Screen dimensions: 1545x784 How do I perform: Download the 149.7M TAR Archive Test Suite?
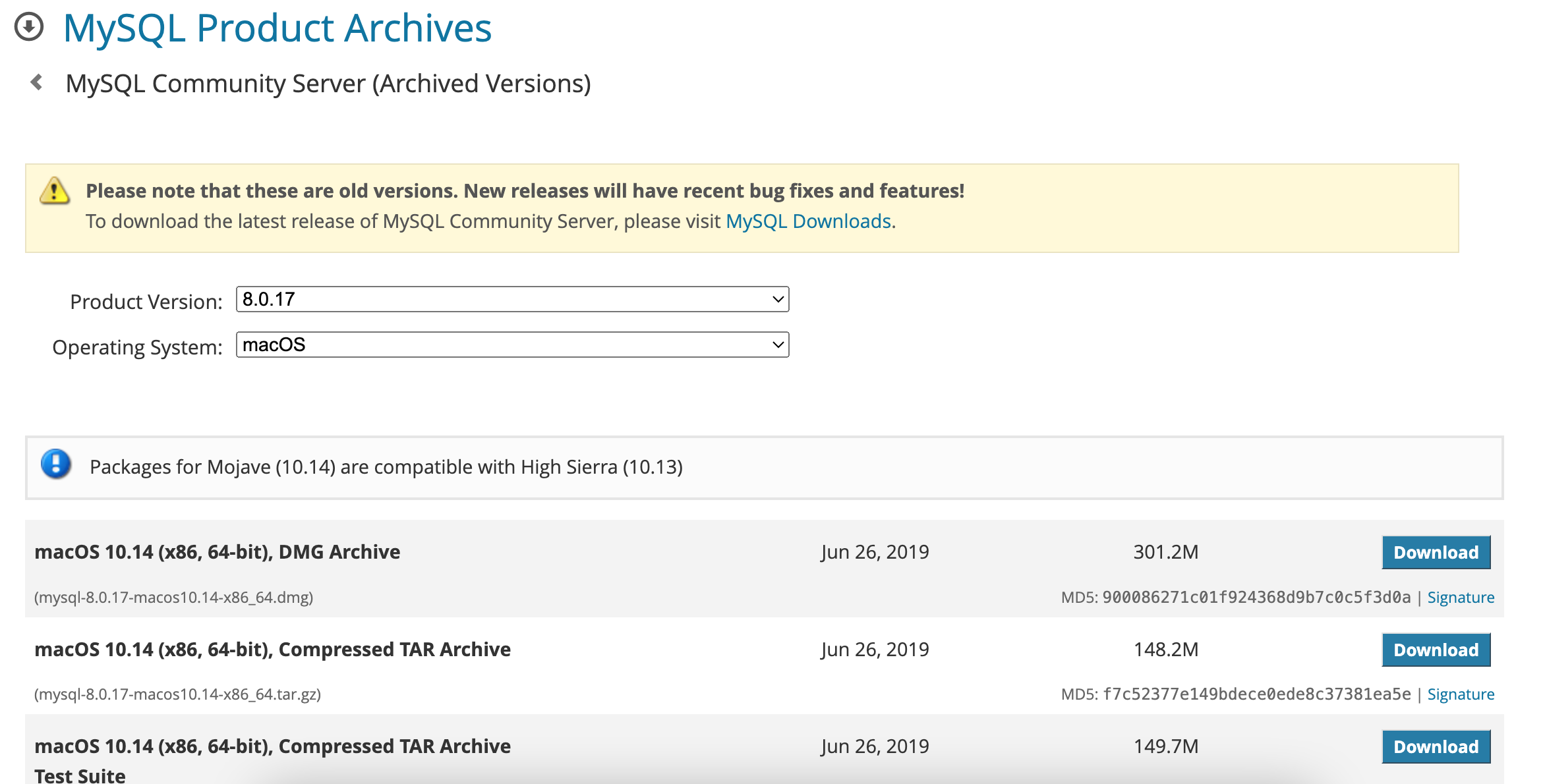[x=1436, y=746]
